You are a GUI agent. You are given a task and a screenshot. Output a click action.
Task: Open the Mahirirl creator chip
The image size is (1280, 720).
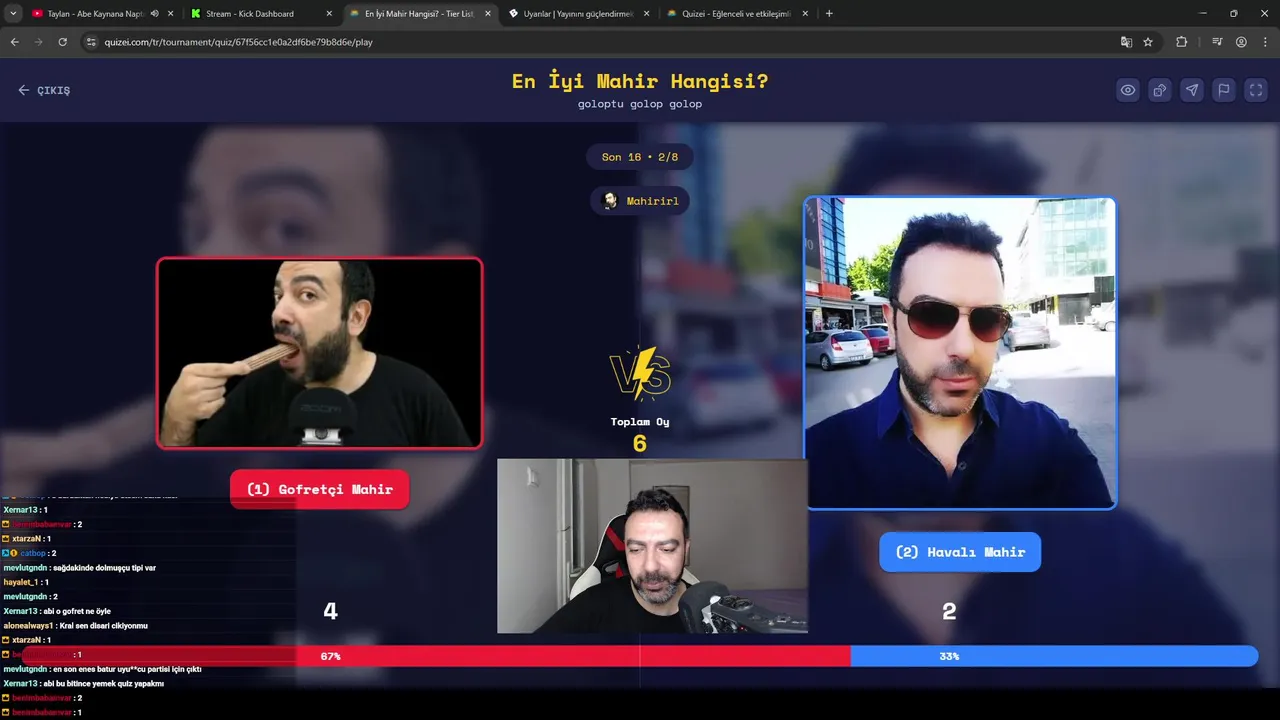(x=640, y=201)
